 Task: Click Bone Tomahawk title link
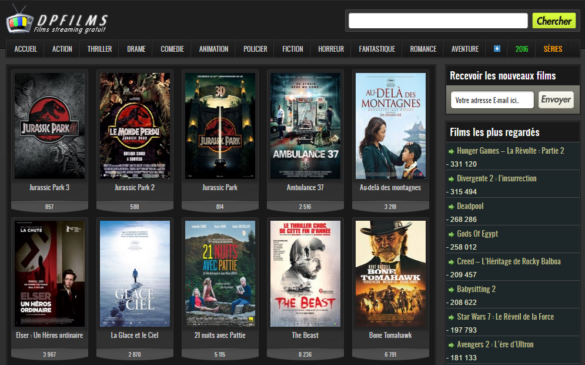coord(390,335)
